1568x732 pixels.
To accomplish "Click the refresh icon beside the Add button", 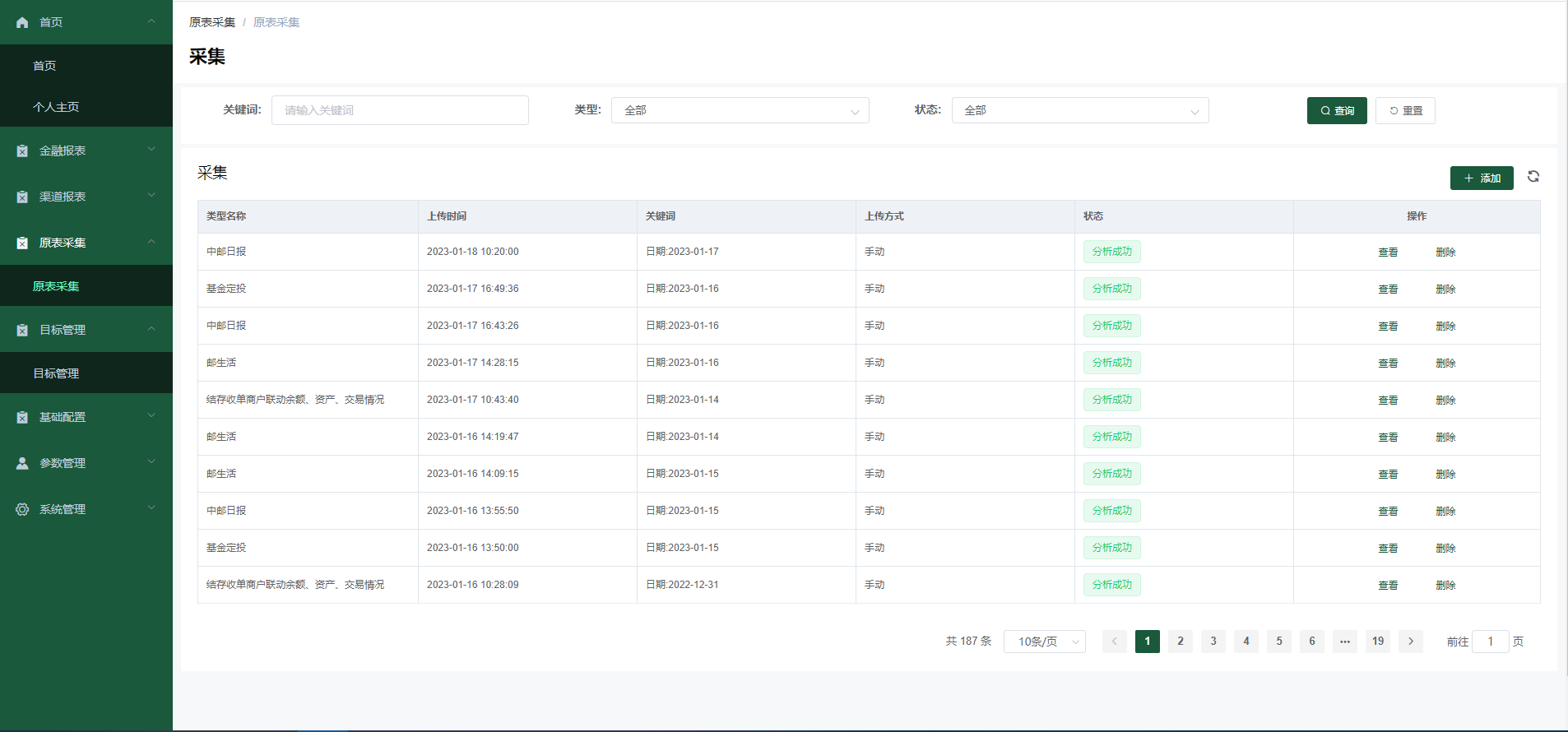I will pos(1533,177).
